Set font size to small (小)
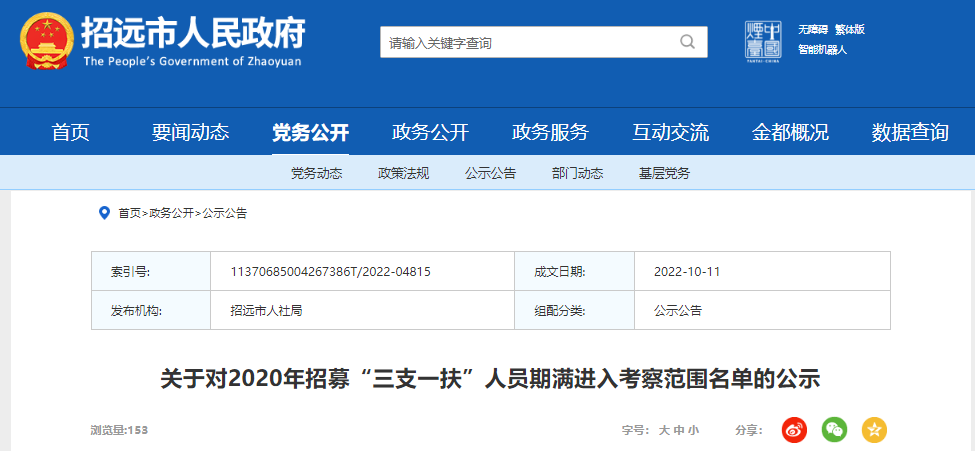Screen dimensions: 975x451 694,430
